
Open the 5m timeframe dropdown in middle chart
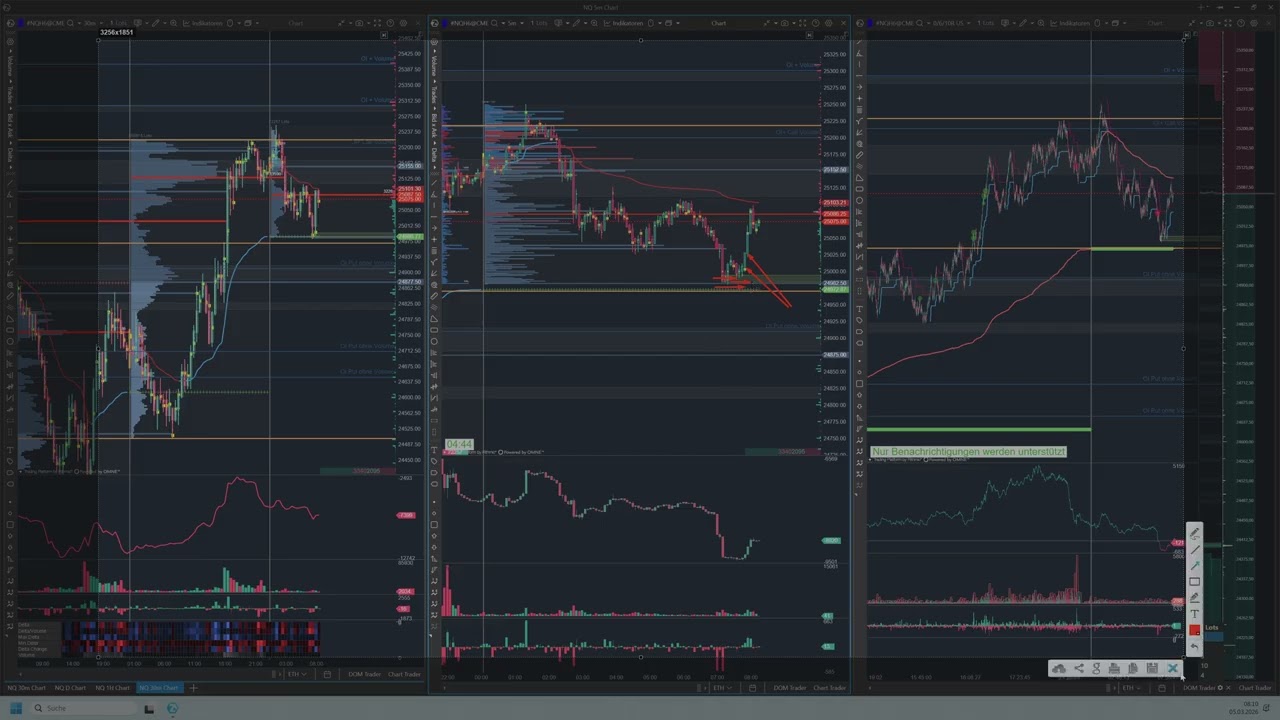(x=516, y=23)
